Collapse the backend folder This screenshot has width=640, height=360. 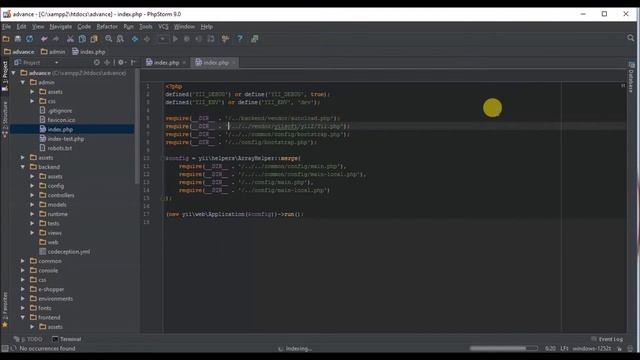[x=23, y=167]
